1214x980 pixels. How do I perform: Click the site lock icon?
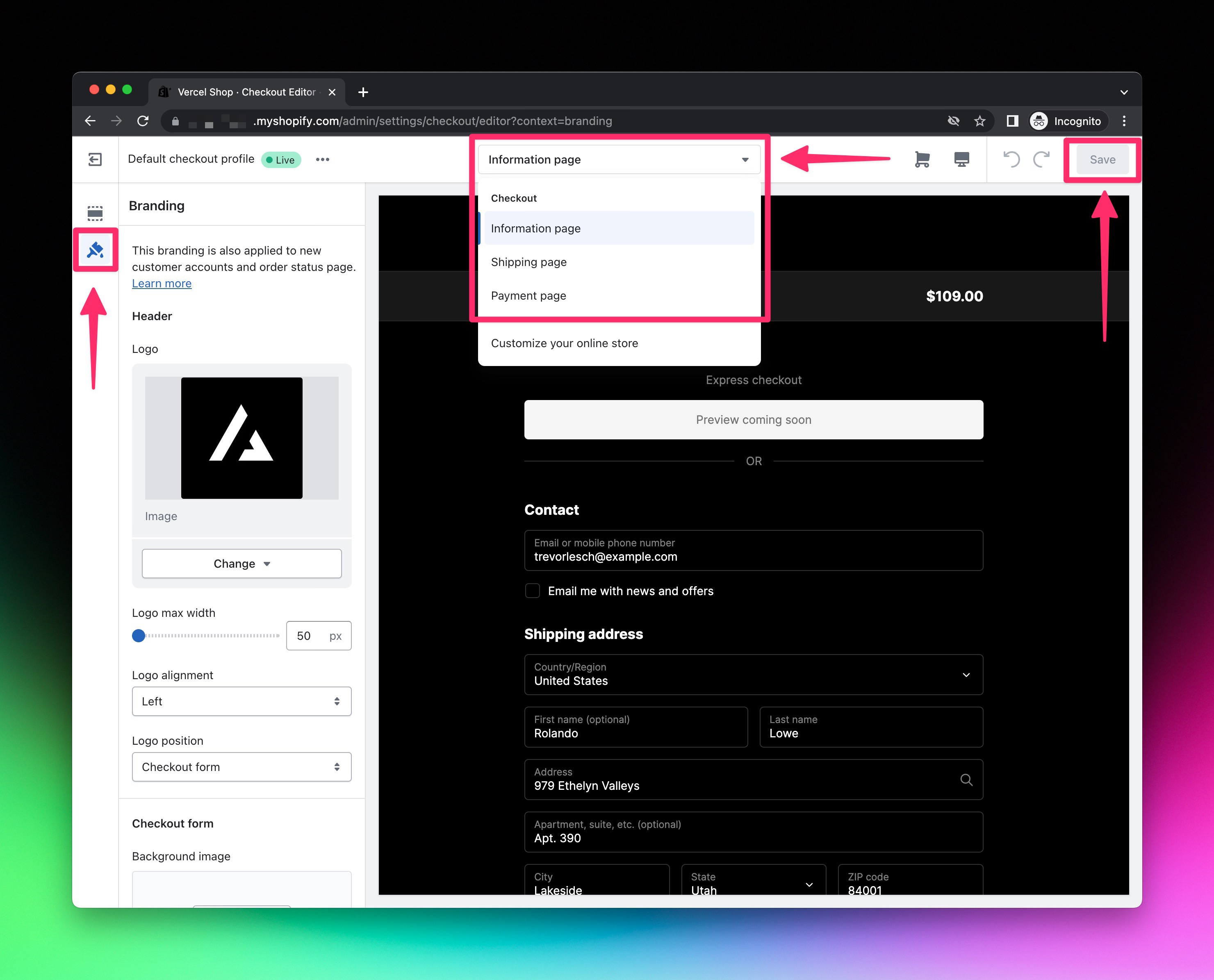coord(175,121)
